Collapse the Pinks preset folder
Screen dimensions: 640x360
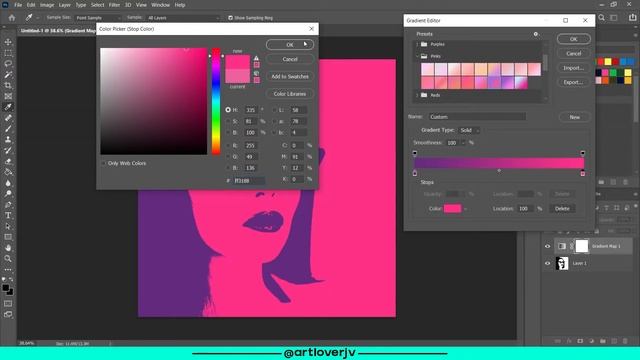[x=417, y=56]
